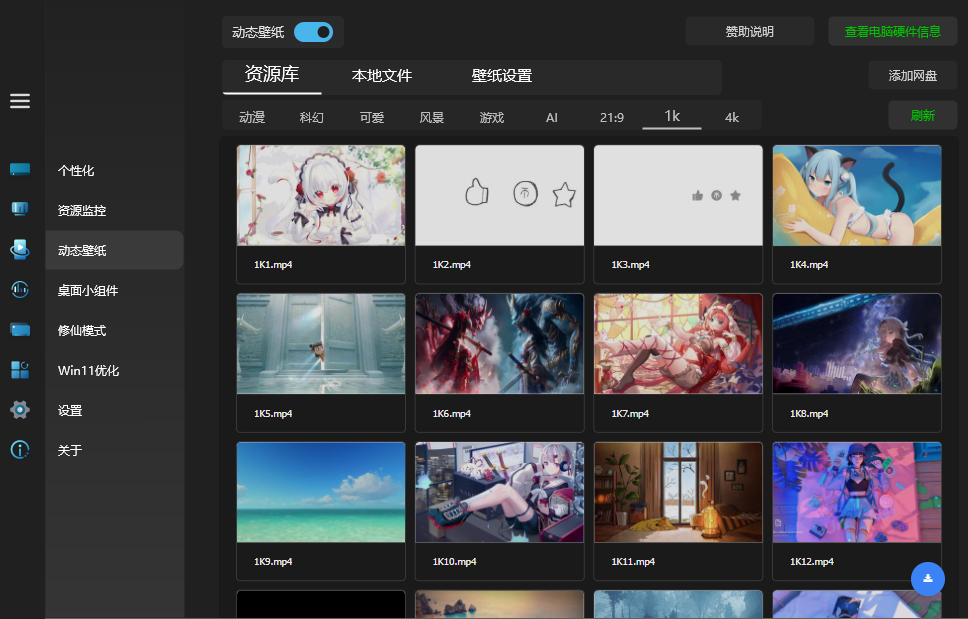Click the 1K7.mp4 file name
The height and width of the screenshot is (619, 968).
pyautogui.click(x=630, y=413)
